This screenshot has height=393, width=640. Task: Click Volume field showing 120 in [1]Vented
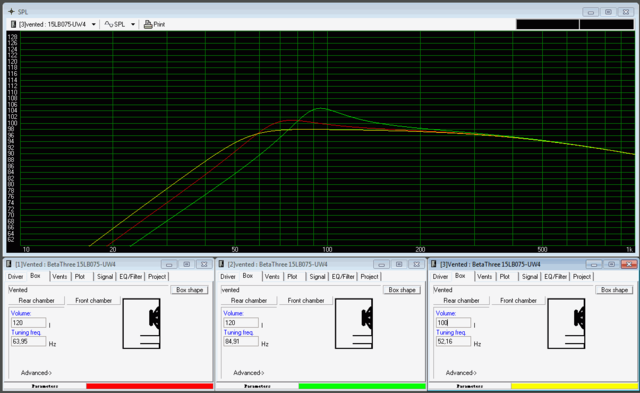click(x=29, y=323)
